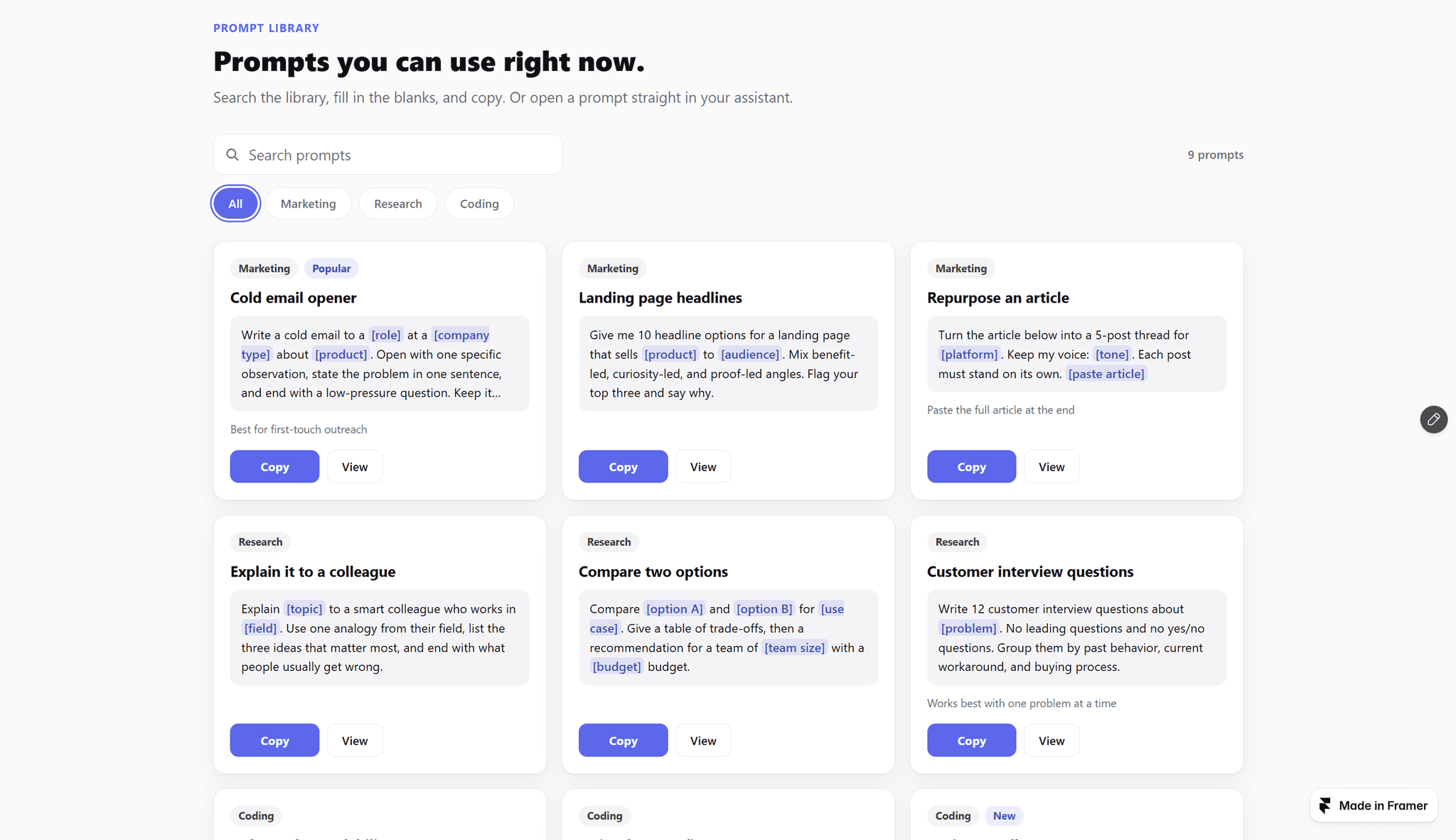Viewport: 1456px width, 840px height.
Task: Click the [paste article] placeholder in Repurpose card
Action: pos(1106,374)
